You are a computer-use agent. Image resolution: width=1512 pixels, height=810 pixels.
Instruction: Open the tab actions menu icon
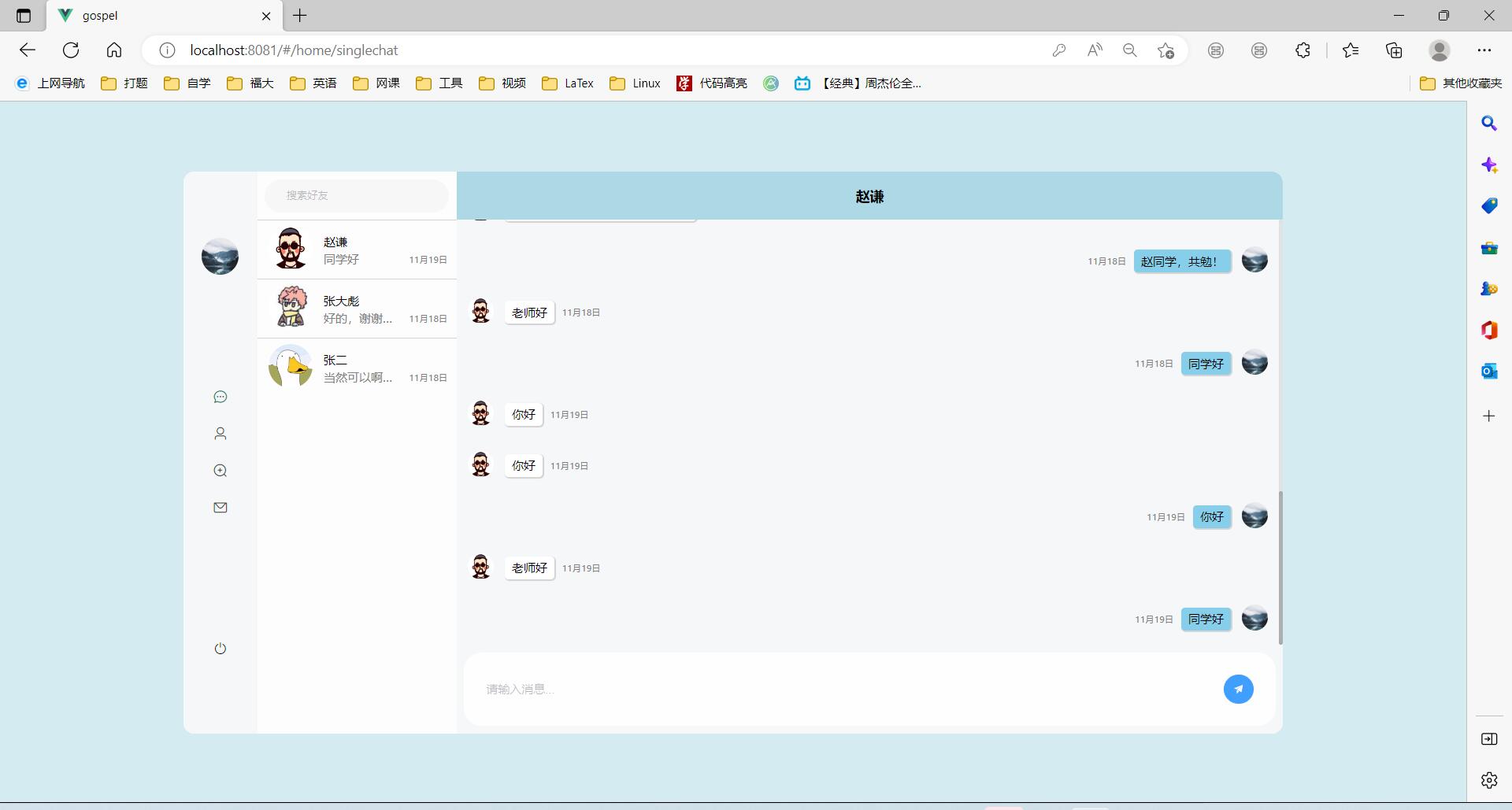click(x=24, y=16)
